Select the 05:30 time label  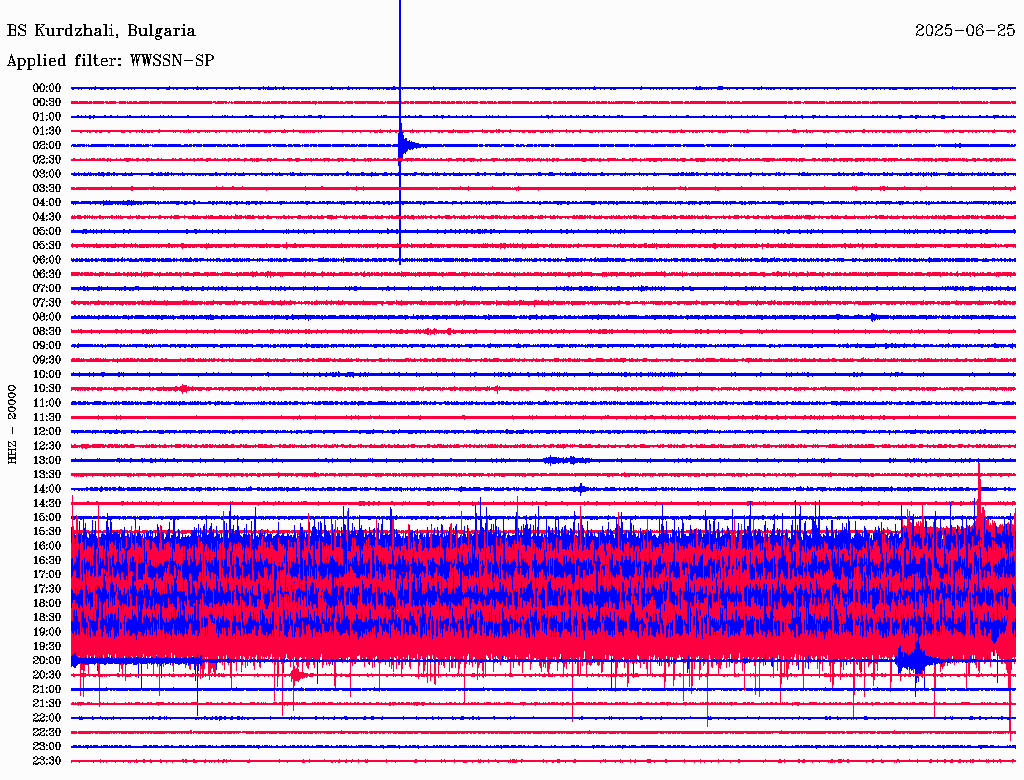pyautogui.click(x=47, y=245)
